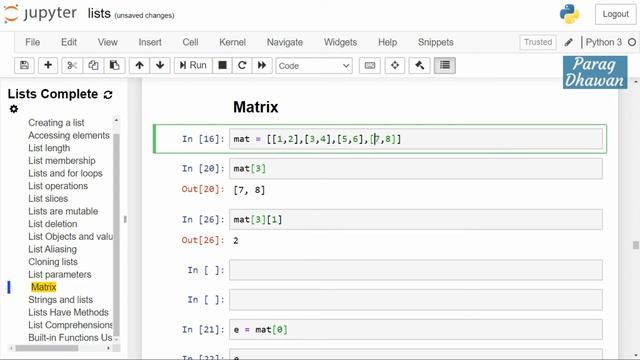Viewport: 640px width, 360px height.
Task: Click the notebook vertical scrollbar thumb
Action: 636,245
